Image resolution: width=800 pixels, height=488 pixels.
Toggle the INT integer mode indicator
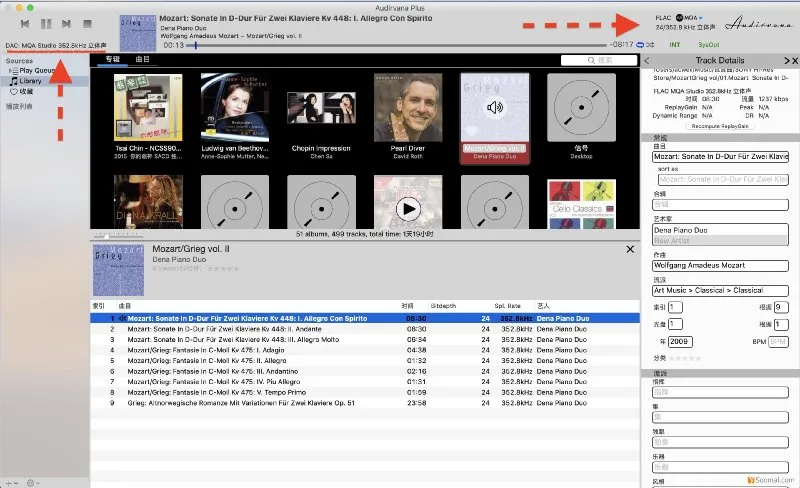674,45
